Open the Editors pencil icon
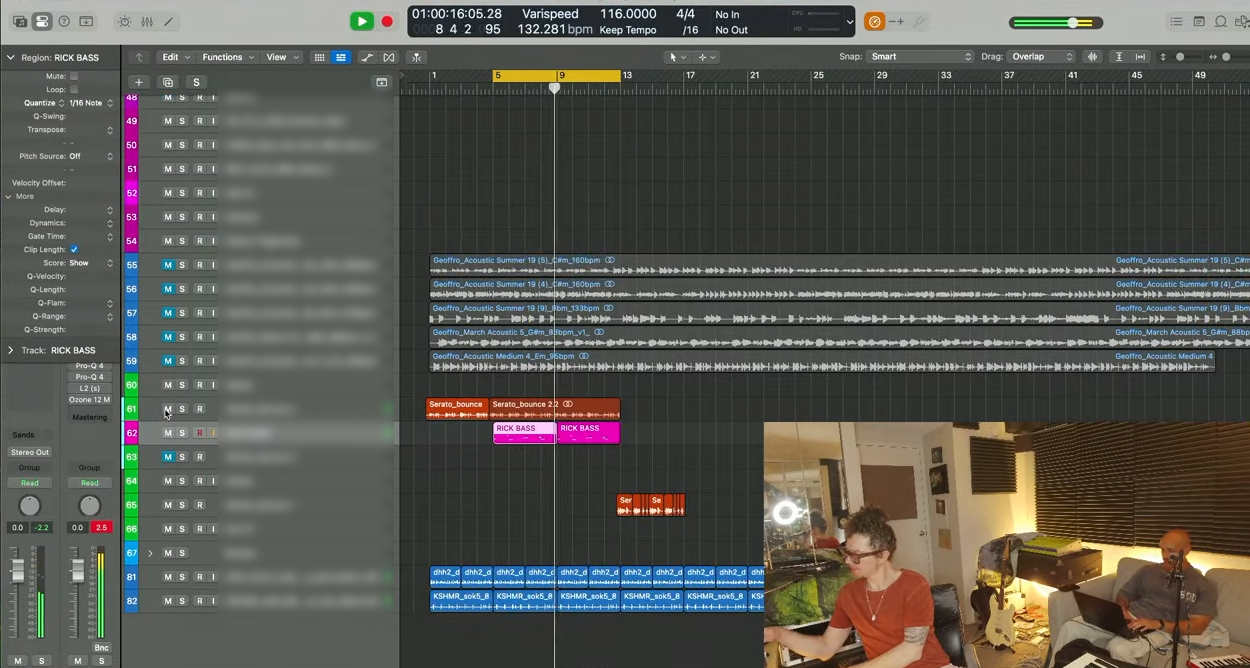Screen dimensions: 1250x668 (168, 21)
